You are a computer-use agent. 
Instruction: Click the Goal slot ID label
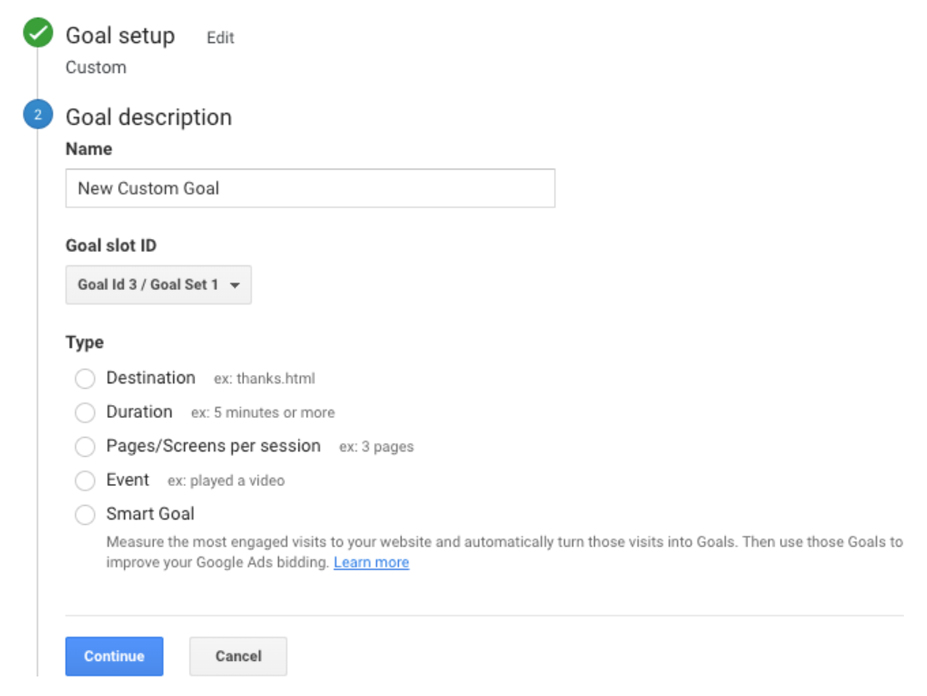click(x=111, y=245)
